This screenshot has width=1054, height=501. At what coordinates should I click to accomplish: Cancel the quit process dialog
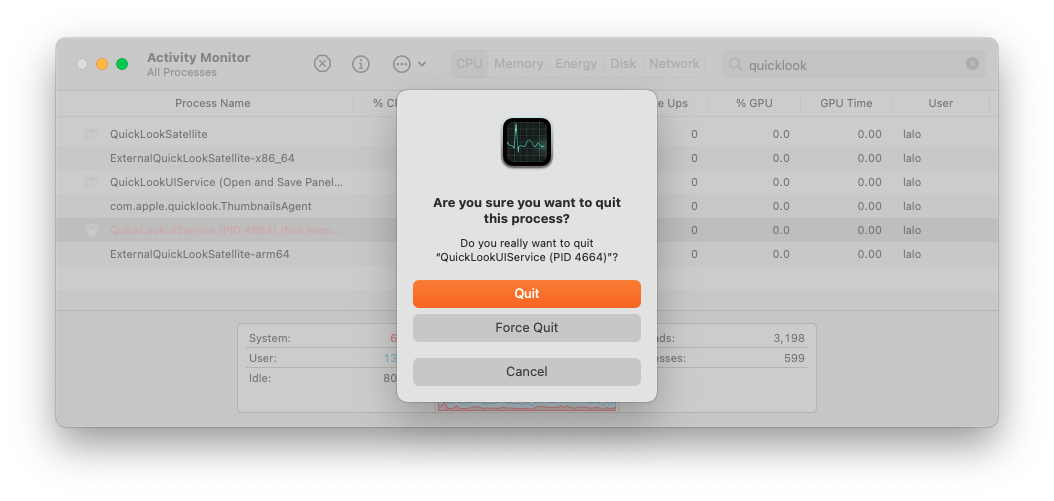(x=526, y=372)
